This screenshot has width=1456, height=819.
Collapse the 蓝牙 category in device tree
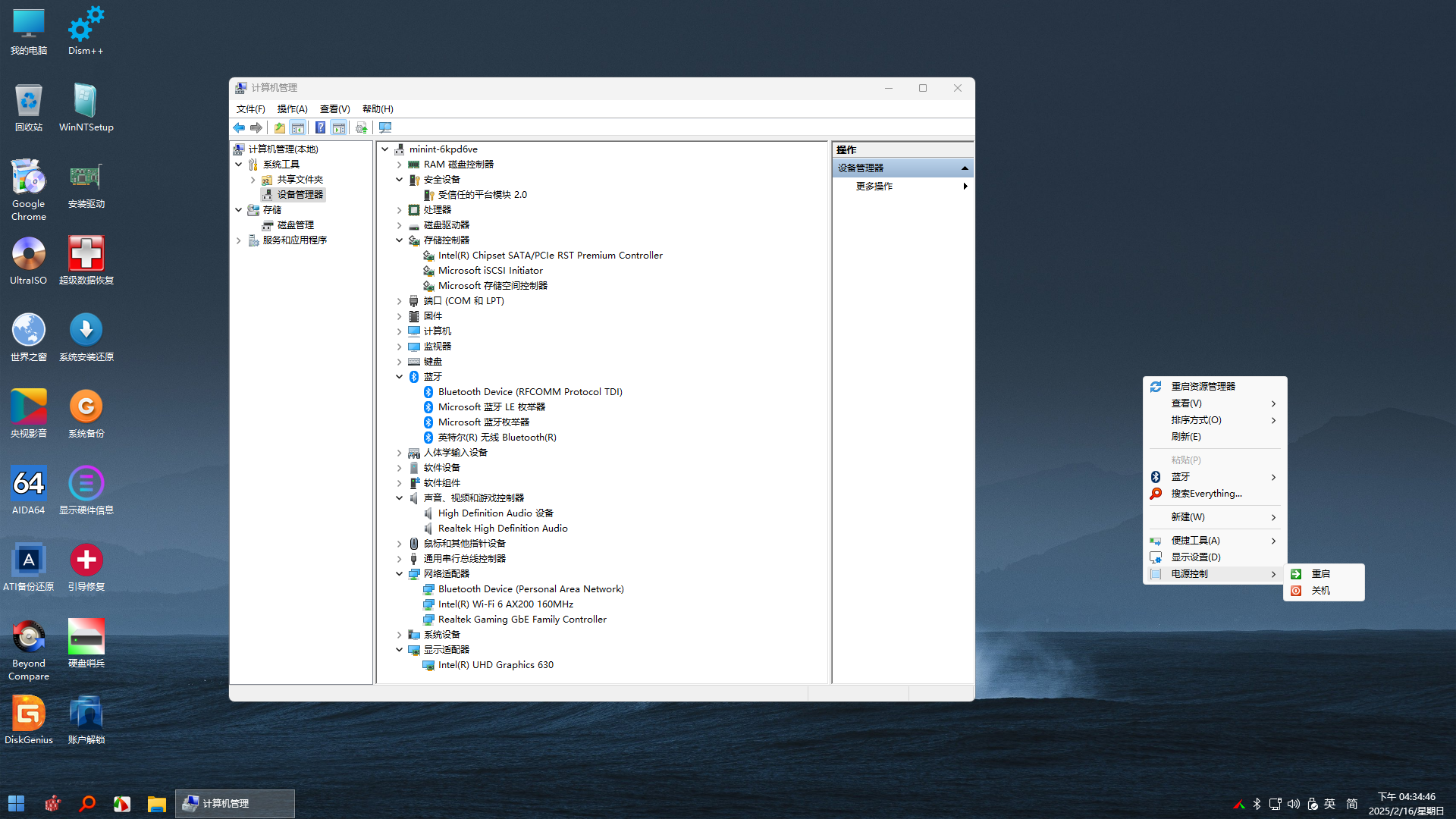(400, 377)
